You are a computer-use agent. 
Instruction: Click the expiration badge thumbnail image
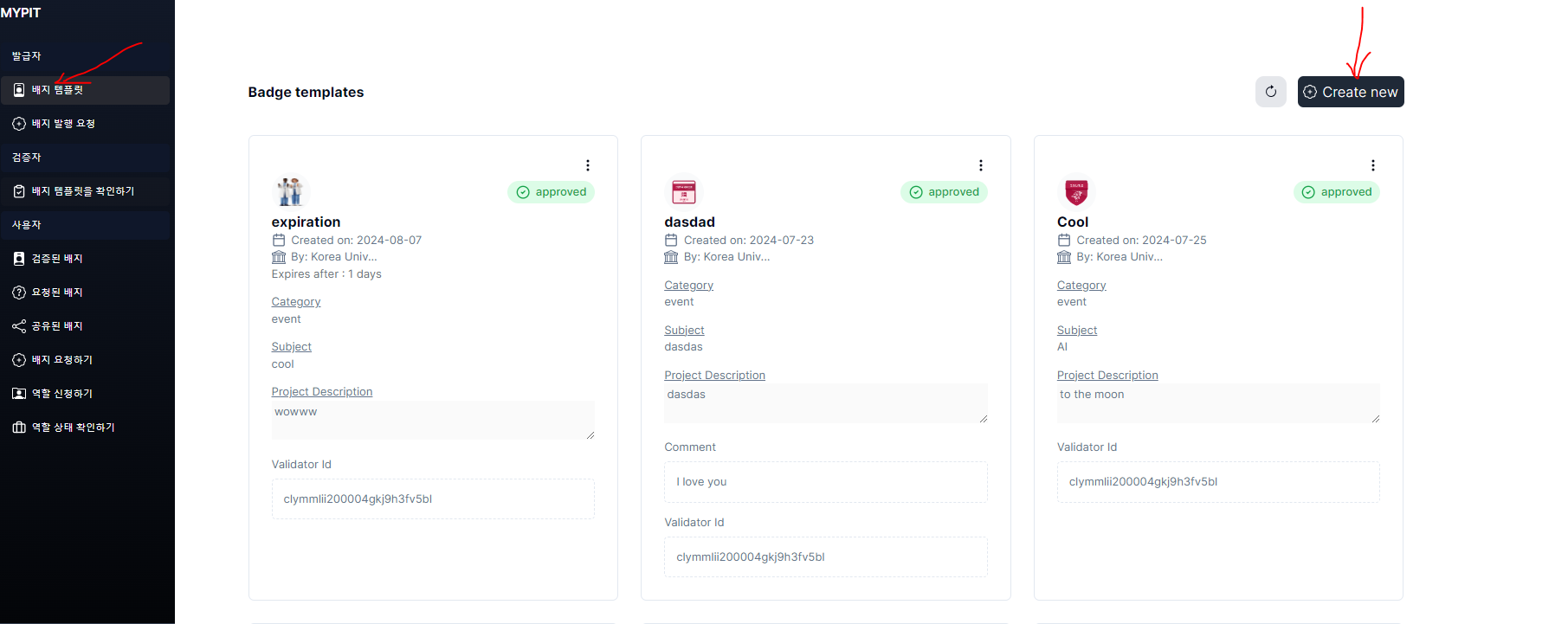tap(291, 191)
